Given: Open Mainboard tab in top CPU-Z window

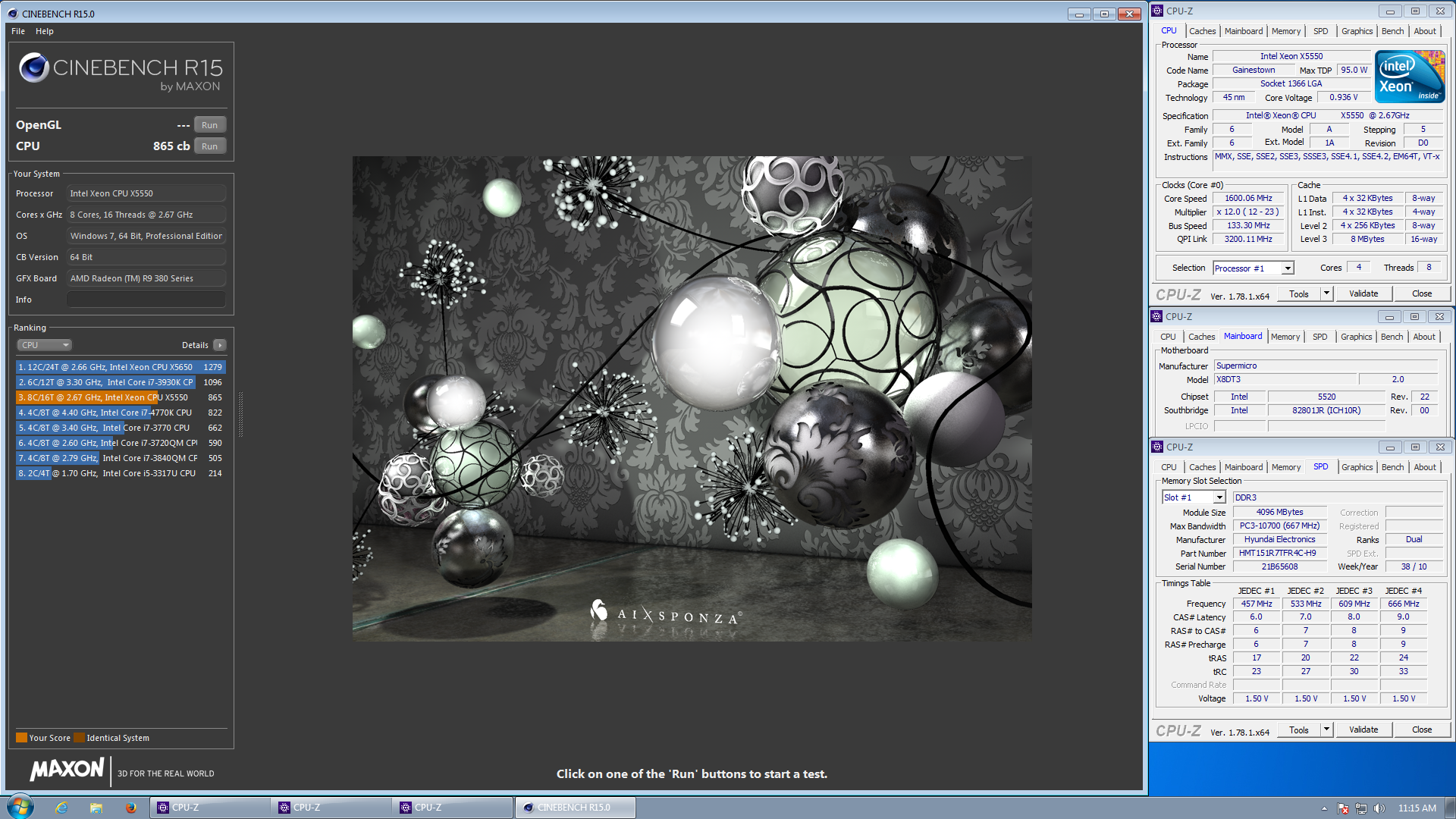Looking at the screenshot, I should click(1244, 31).
